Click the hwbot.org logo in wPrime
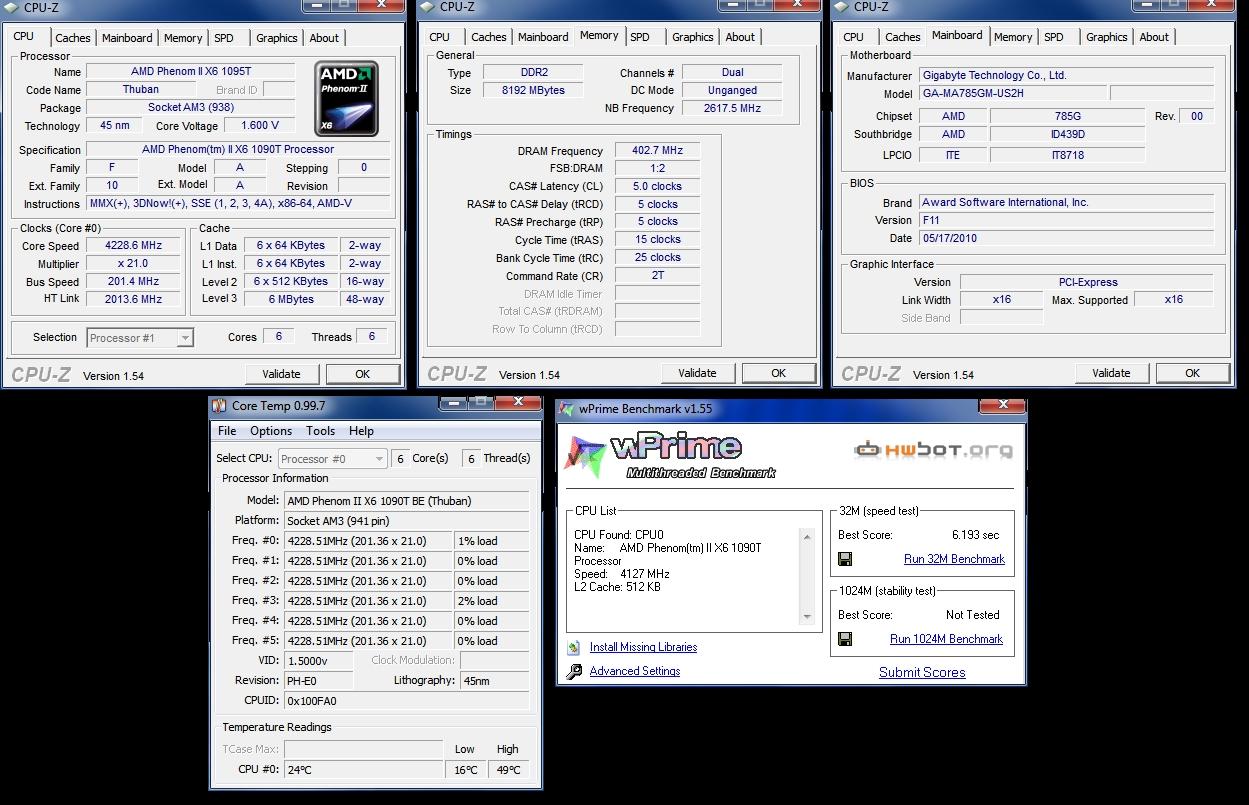This screenshot has height=805, width=1249. [933, 450]
